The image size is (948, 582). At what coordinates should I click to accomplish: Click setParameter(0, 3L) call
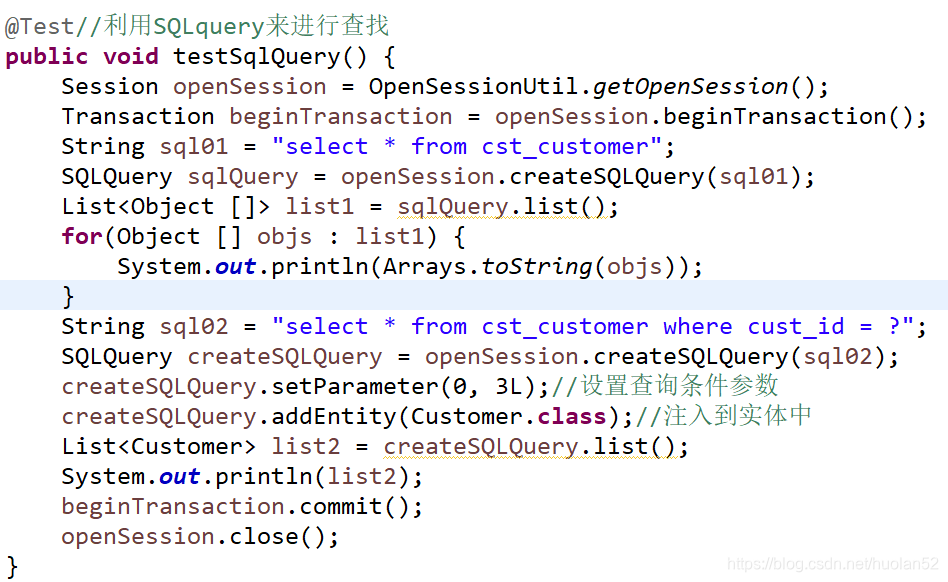403,387
